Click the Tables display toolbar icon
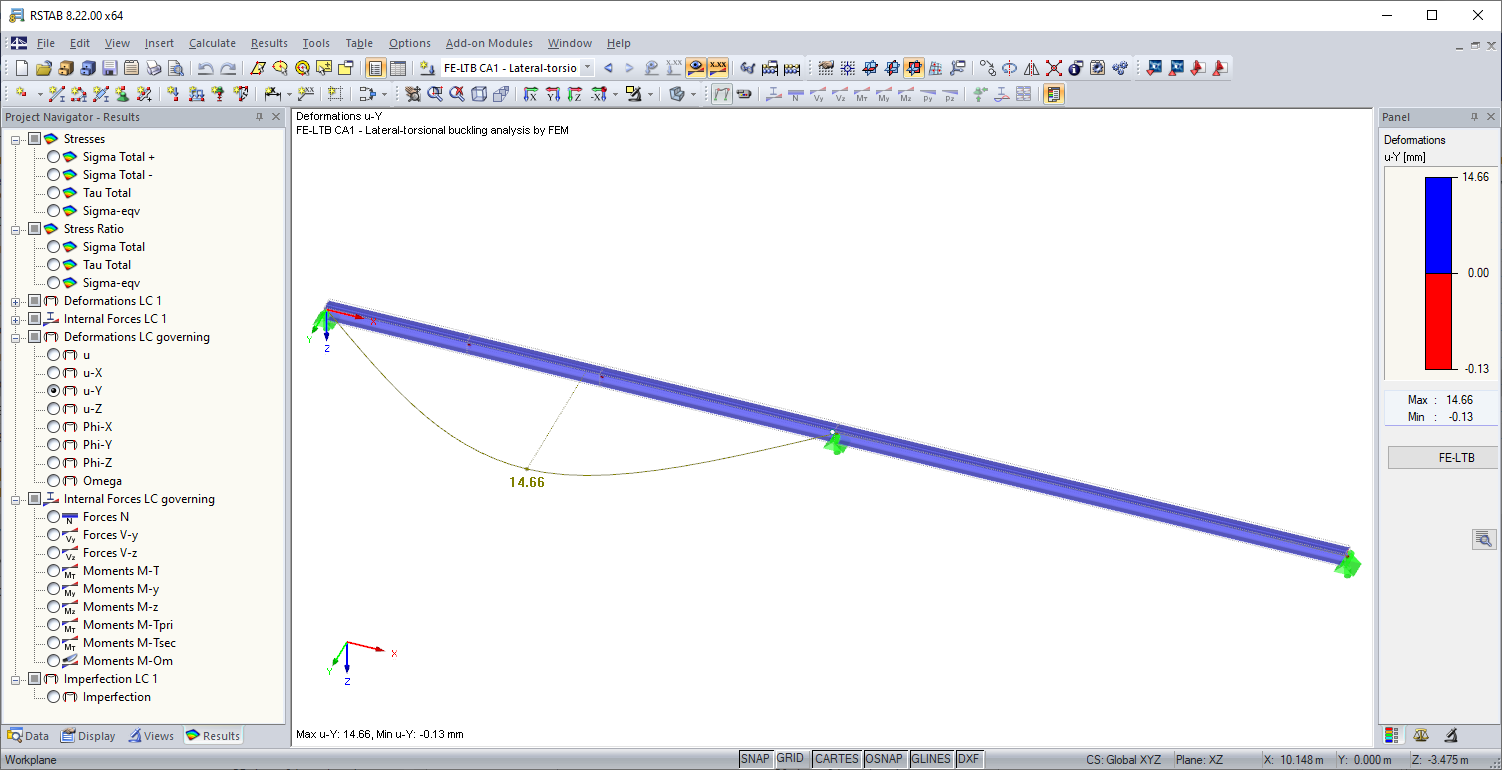 coord(396,67)
